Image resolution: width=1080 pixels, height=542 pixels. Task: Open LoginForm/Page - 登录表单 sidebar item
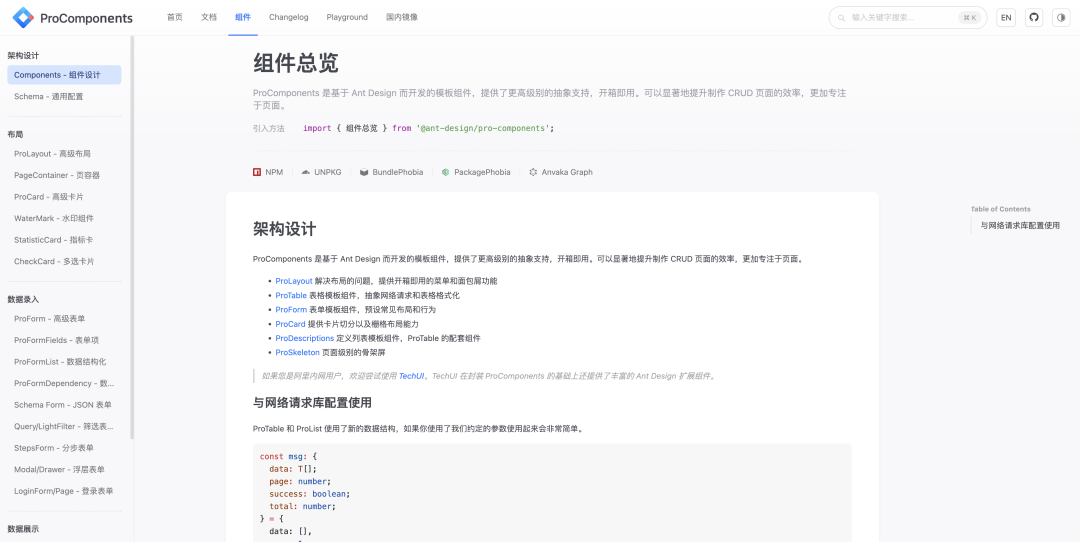[x=64, y=491]
